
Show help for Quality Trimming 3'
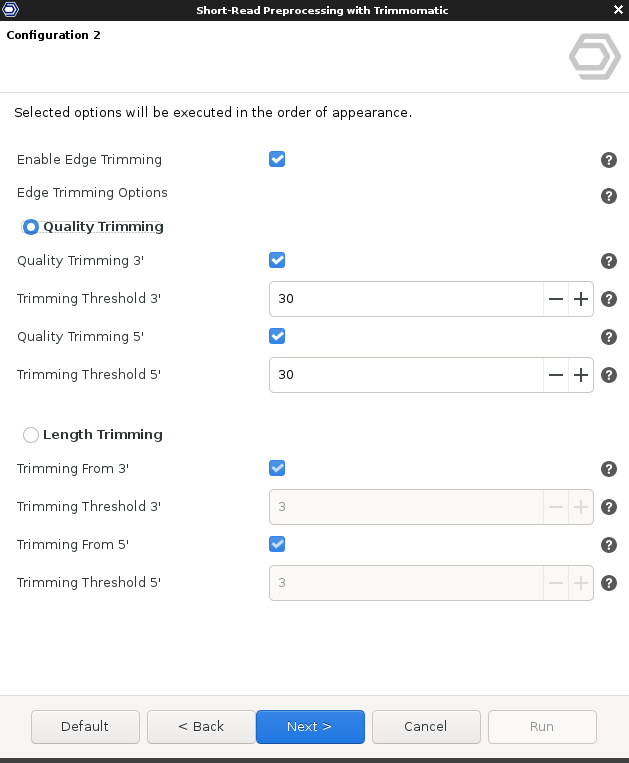[609, 261]
